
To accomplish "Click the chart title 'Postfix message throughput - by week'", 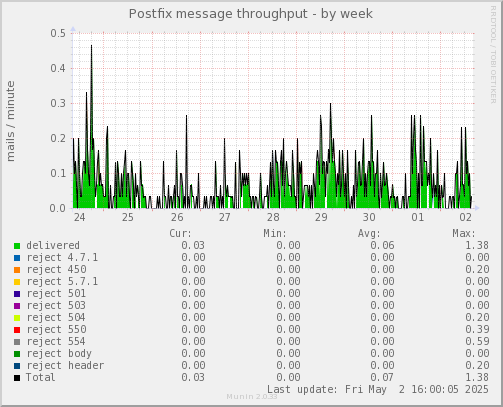I will (x=251, y=14).
